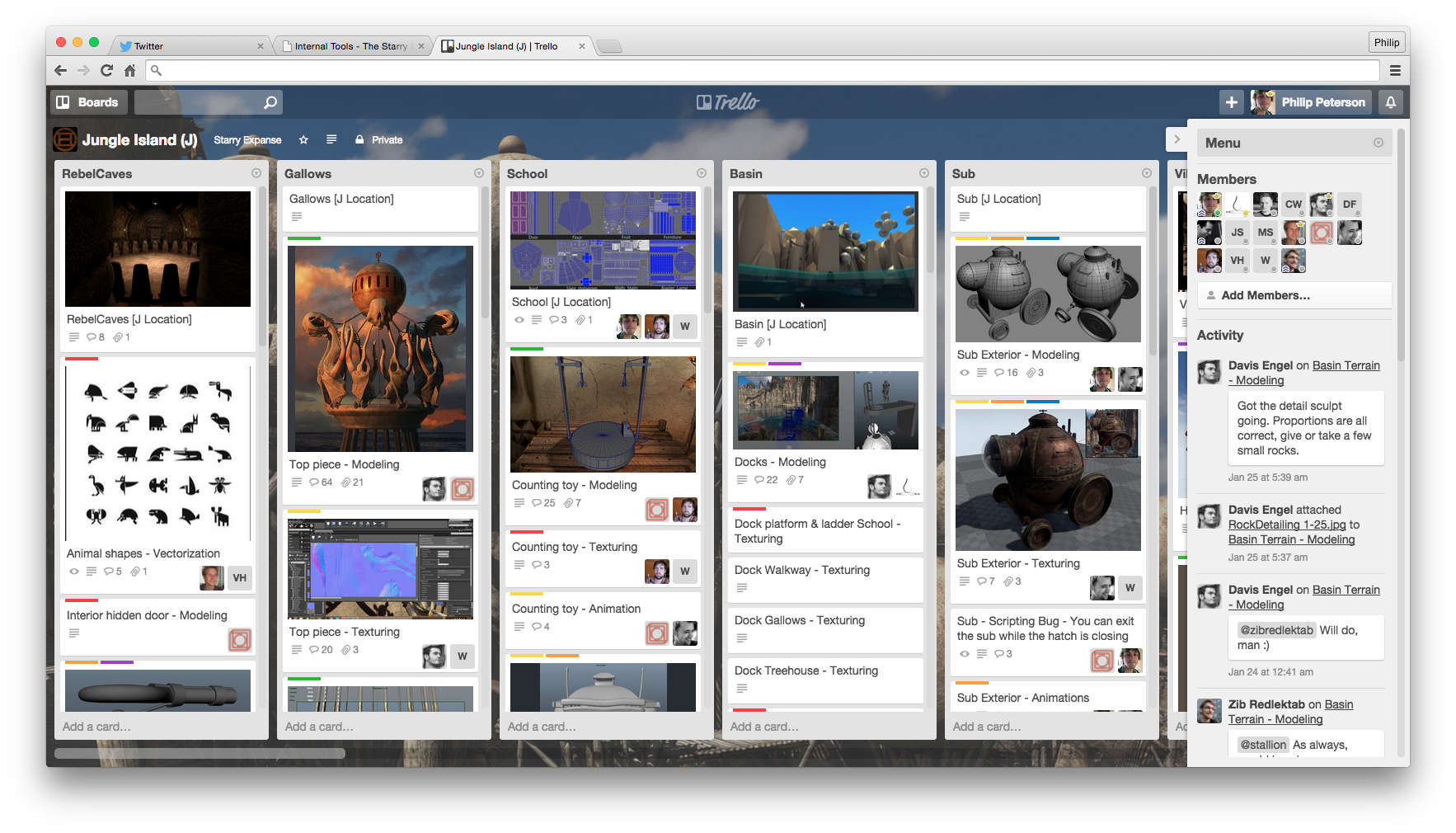Click red label on Interior hidden door card
The image size is (1456, 833).
pyautogui.click(x=82, y=600)
